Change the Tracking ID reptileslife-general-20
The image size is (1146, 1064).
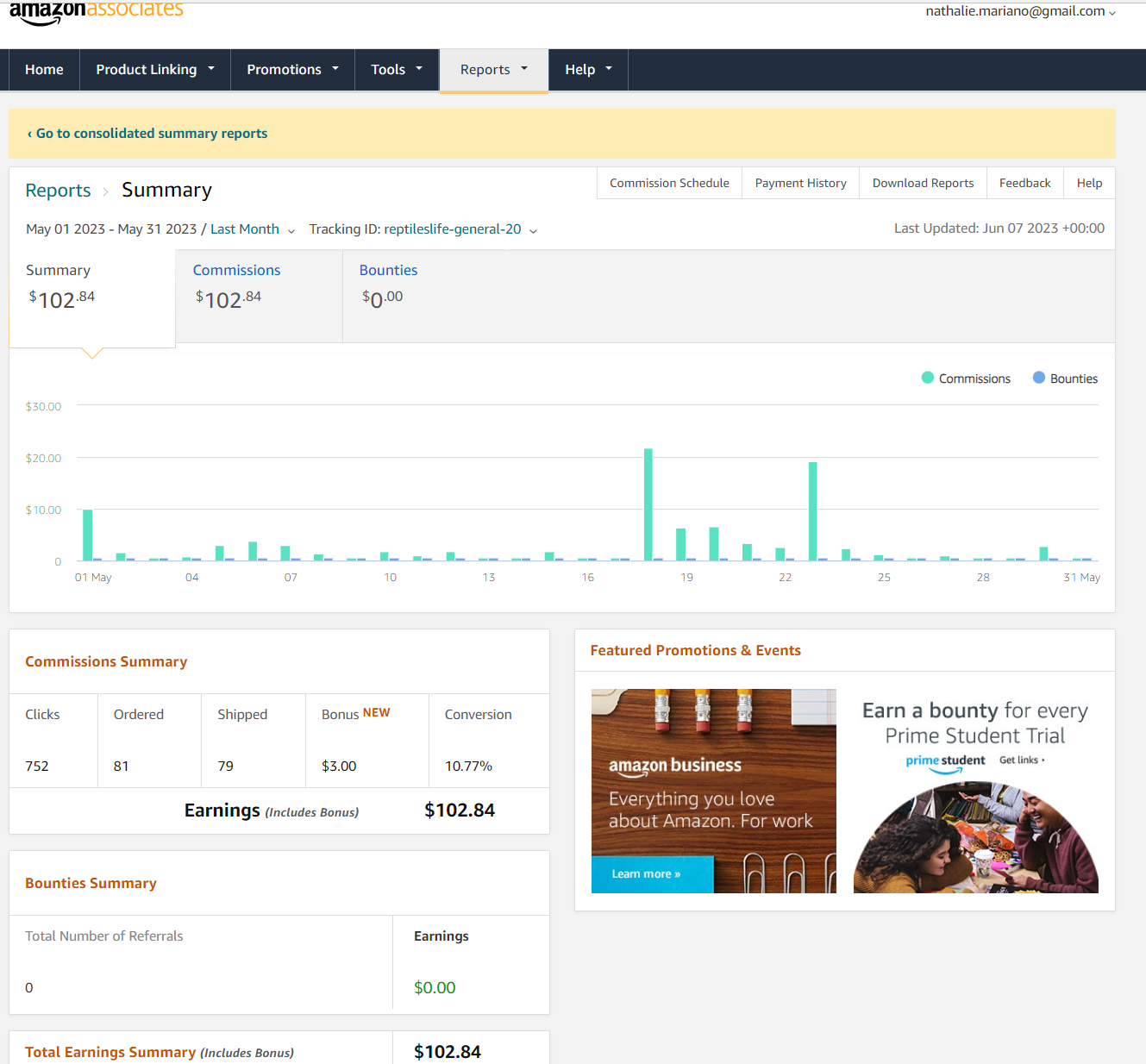460,229
